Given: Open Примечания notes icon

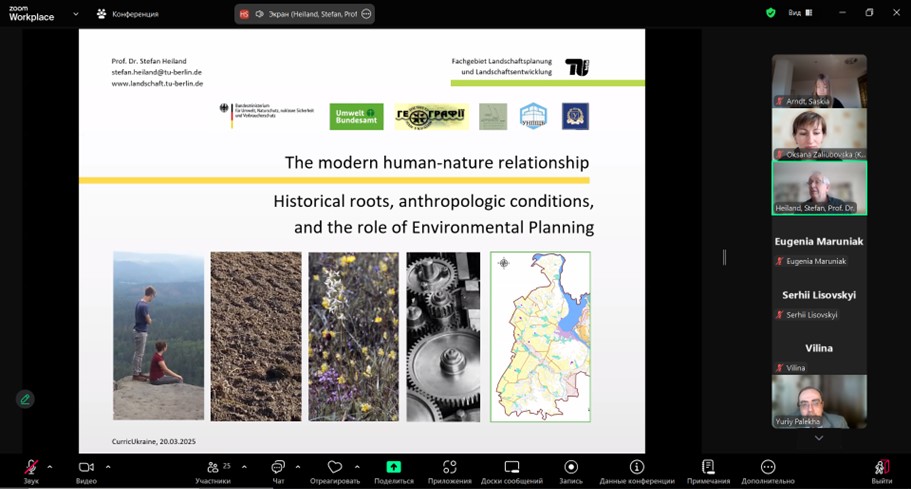Looking at the screenshot, I should pyautogui.click(x=708, y=468).
